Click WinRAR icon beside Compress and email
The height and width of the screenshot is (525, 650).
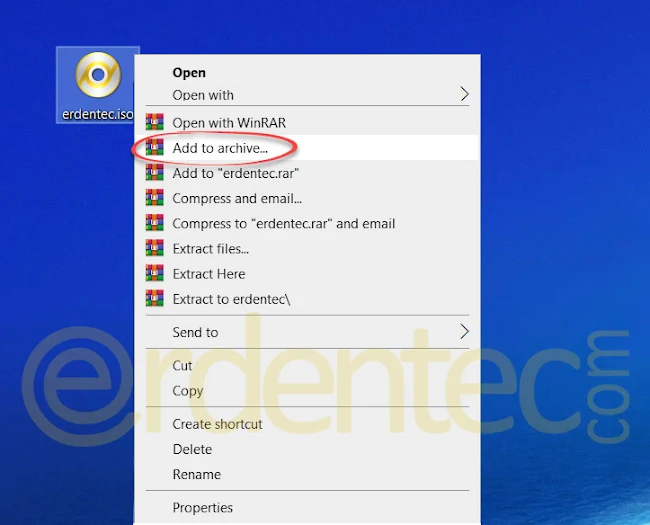click(155, 198)
